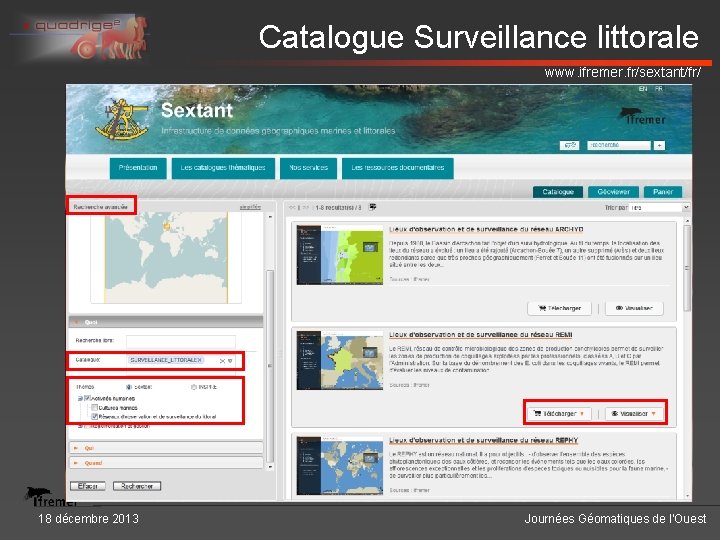
Task: Click the Rechercher button
Action: tap(137, 486)
